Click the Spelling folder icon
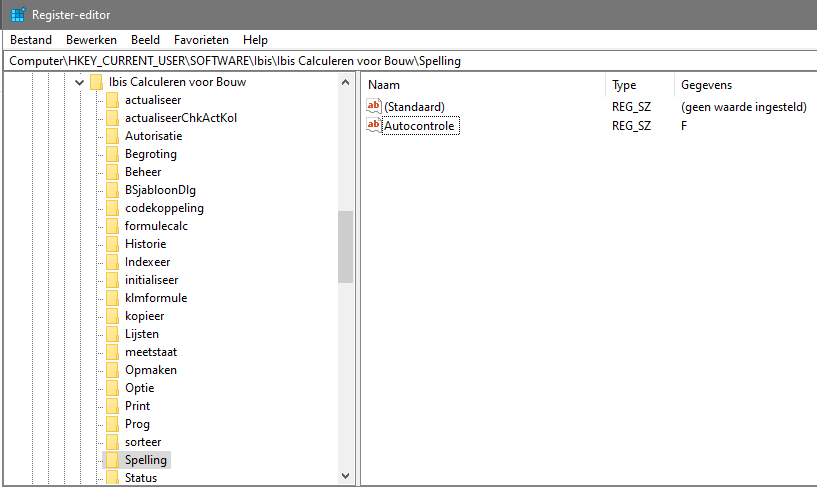Screen dimensions: 817x487 [x=113, y=460]
